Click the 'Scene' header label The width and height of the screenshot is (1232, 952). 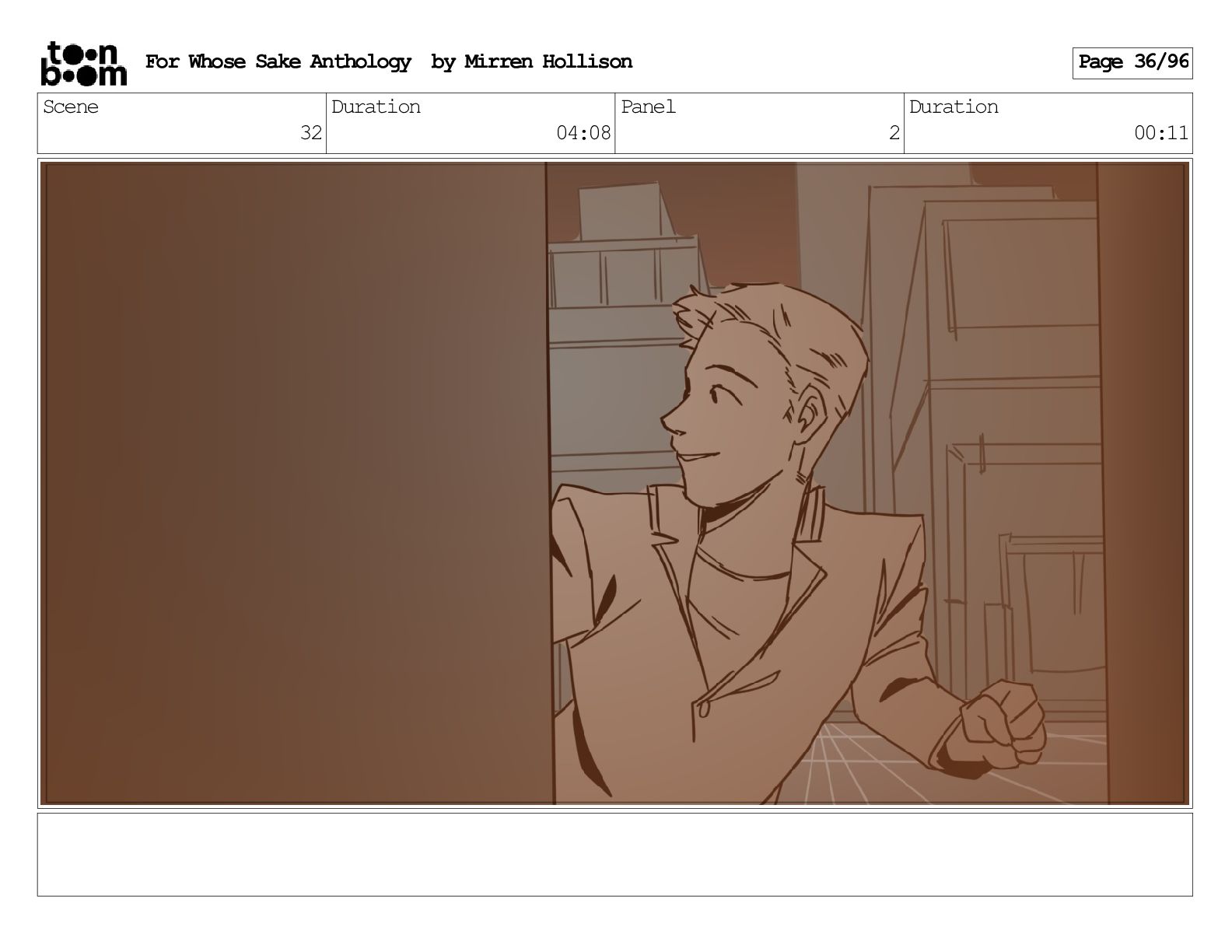tap(71, 107)
